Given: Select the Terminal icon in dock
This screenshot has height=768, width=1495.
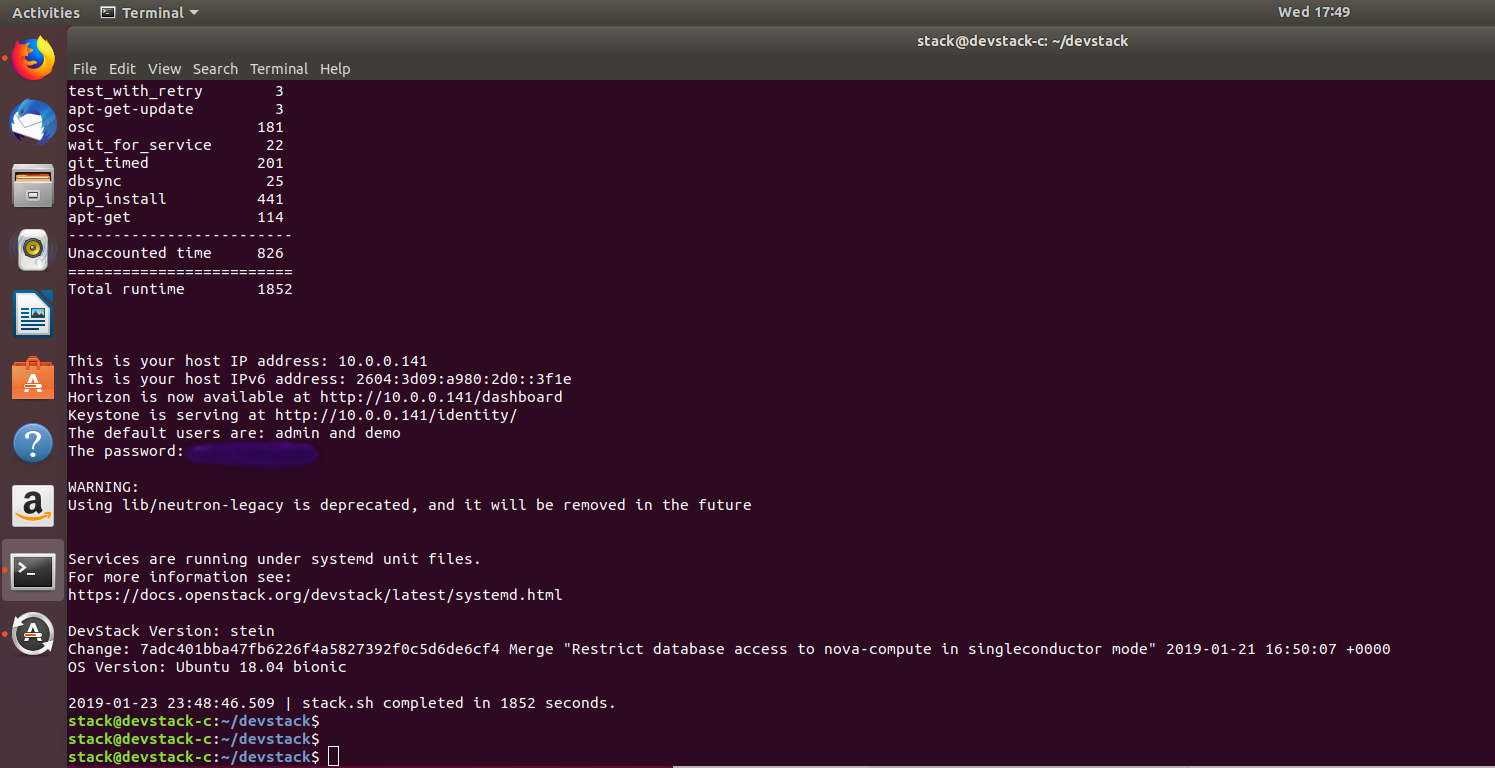Looking at the screenshot, I should 33,570.
